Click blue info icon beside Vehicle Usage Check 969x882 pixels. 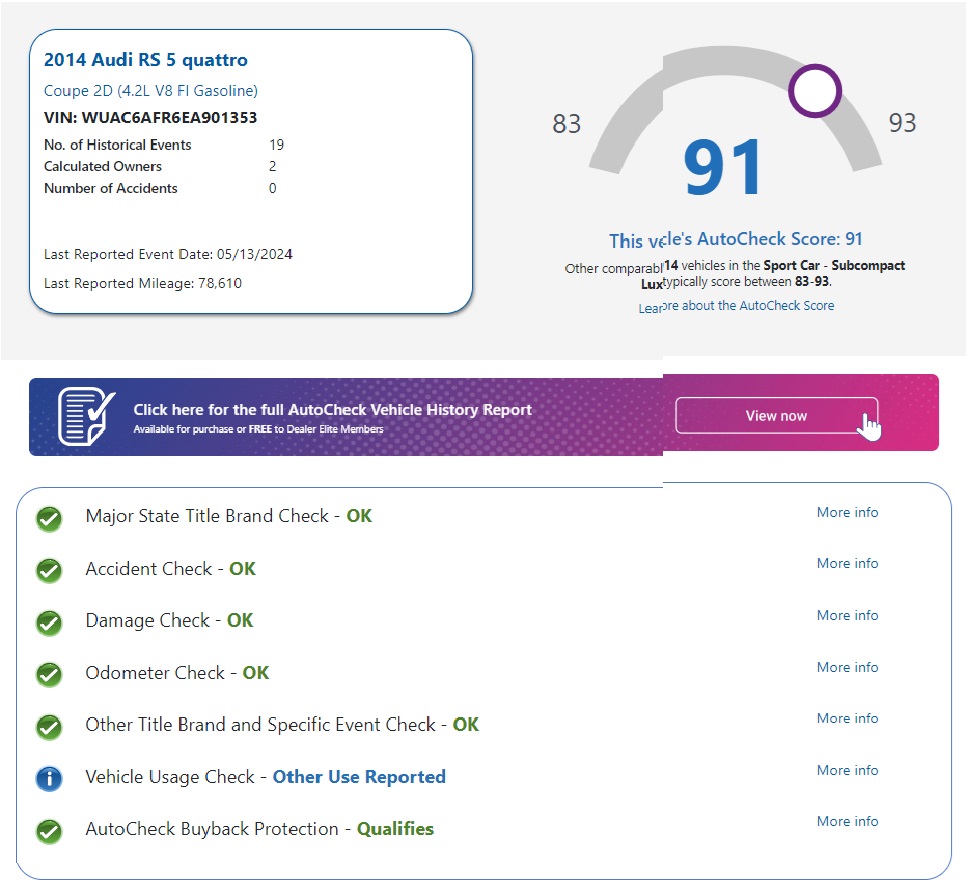click(49, 779)
